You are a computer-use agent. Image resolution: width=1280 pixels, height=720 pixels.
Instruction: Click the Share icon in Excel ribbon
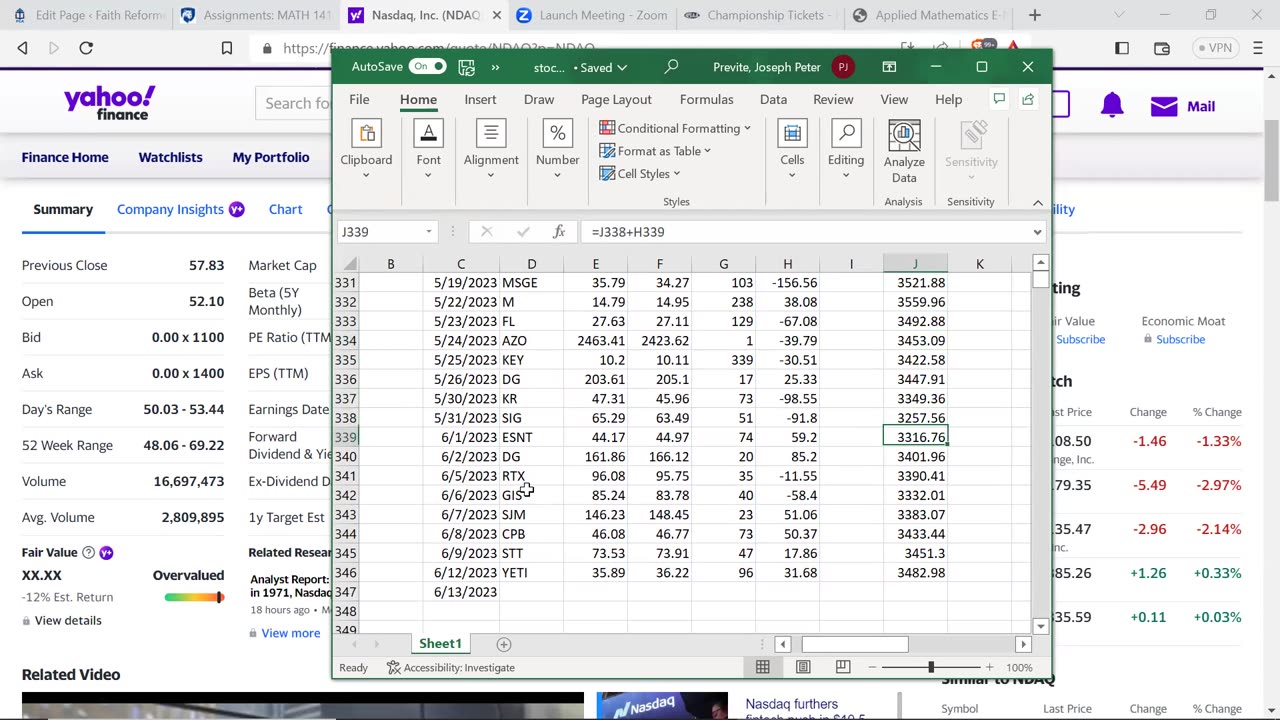point(1028,99)
